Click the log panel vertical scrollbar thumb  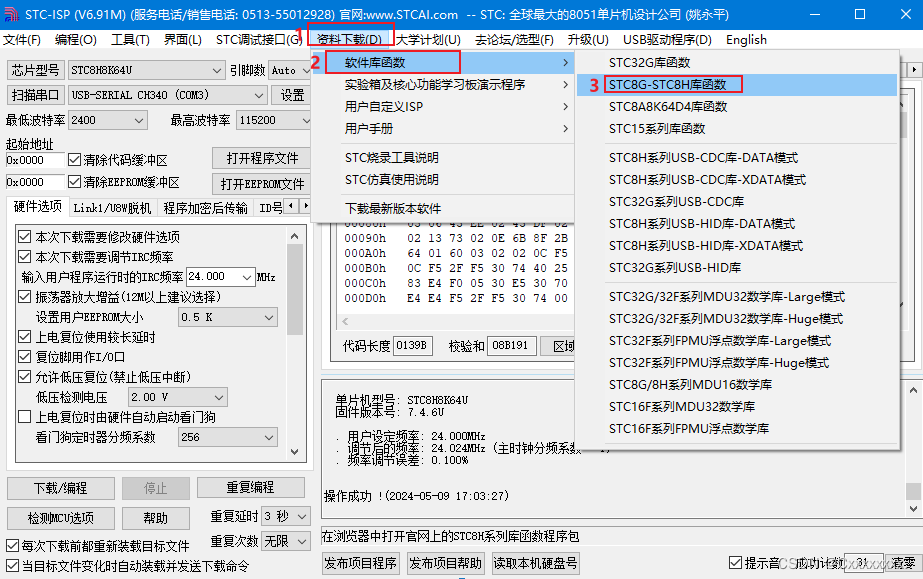click(x=913, y=491)
